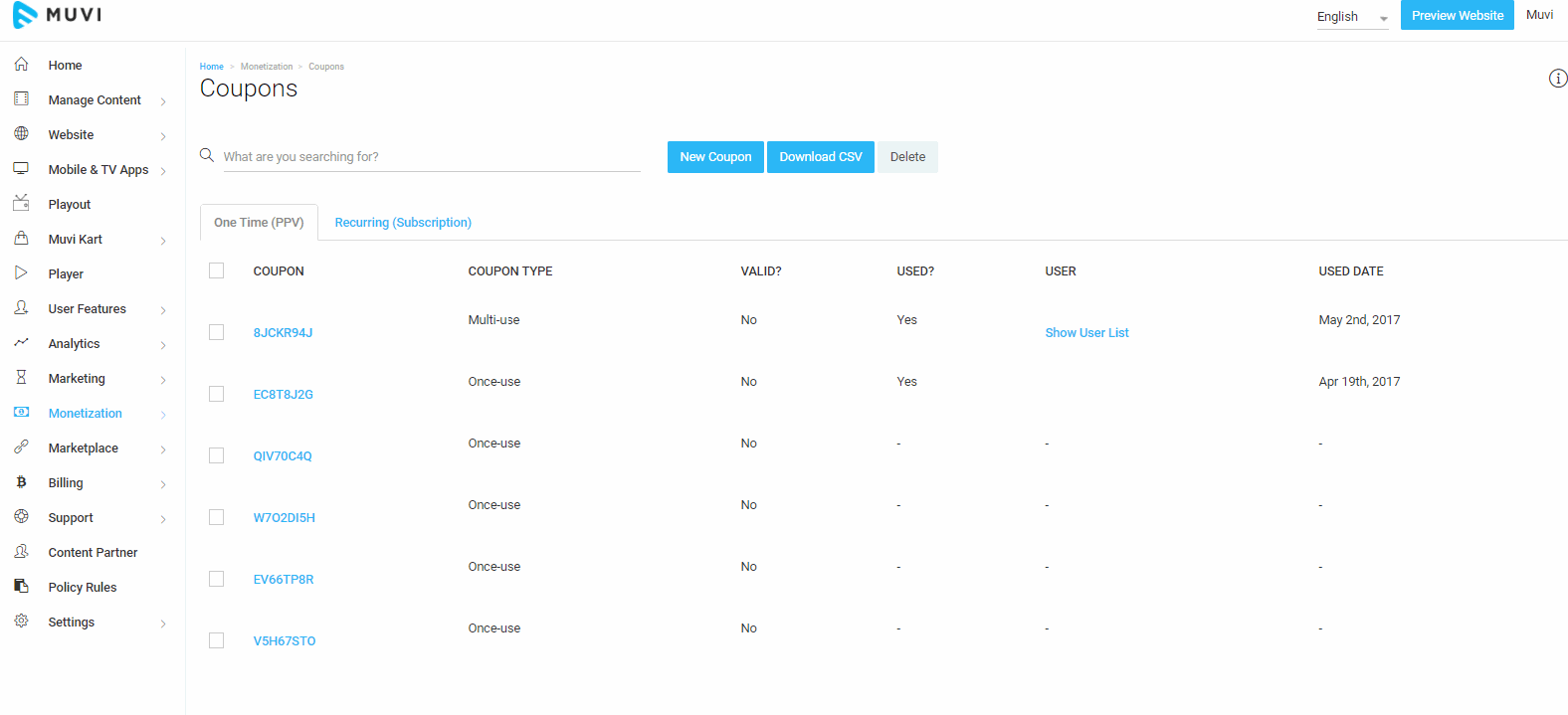Open the Content Partner menu item
1568x715 pixels.
click(x=94, y=553)
